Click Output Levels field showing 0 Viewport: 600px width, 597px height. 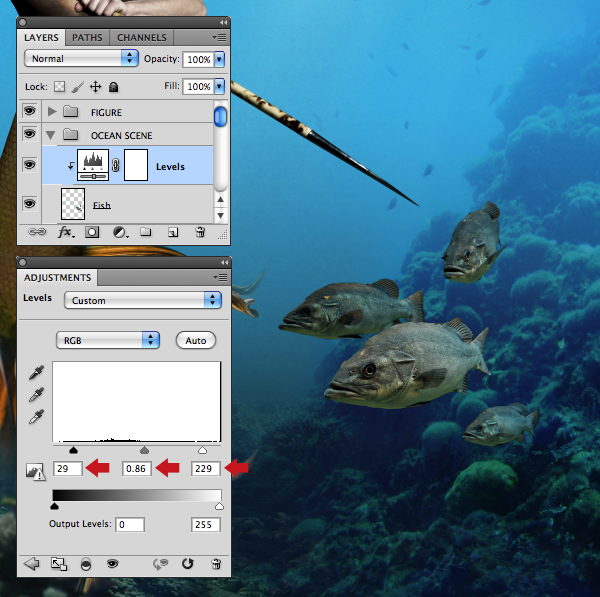130,524
